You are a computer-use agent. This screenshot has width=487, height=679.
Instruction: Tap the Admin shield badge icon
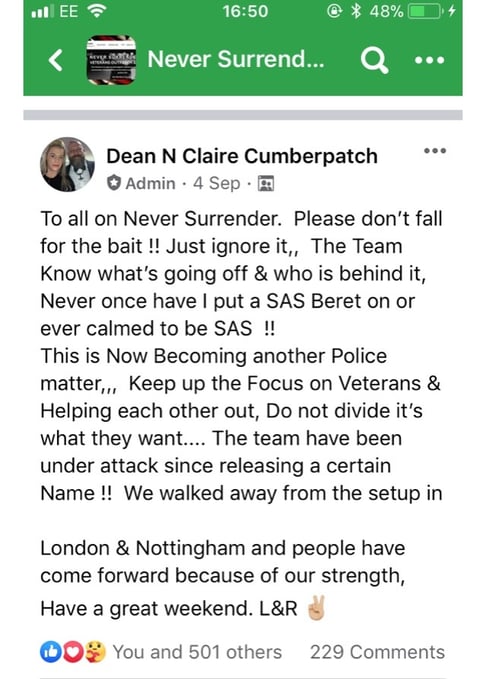tap(113, 183)
